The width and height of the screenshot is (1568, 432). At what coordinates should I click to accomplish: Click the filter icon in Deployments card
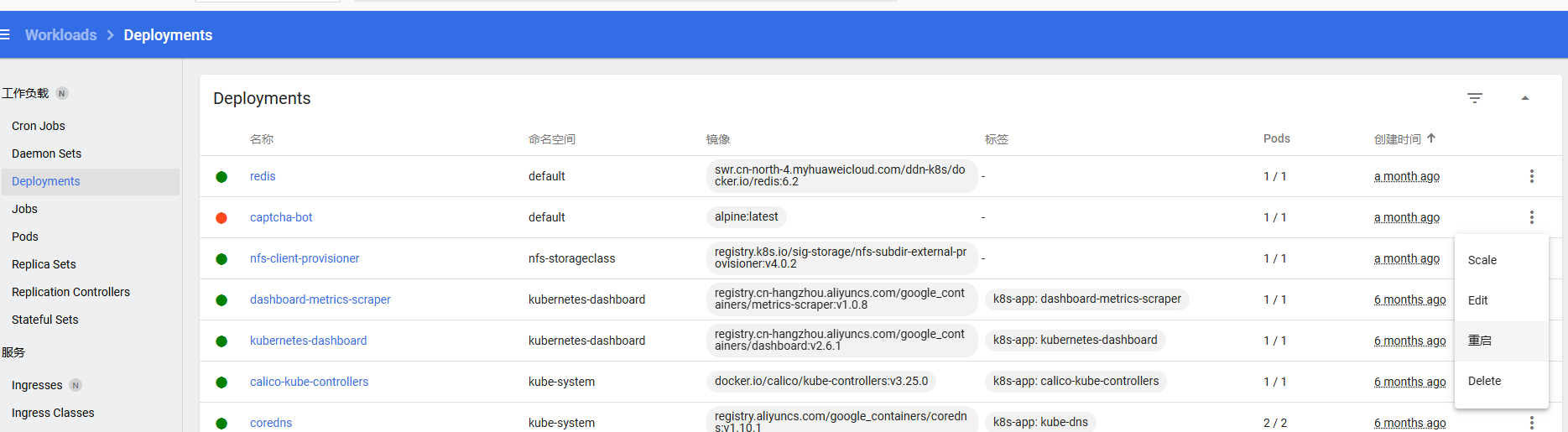1475,98
